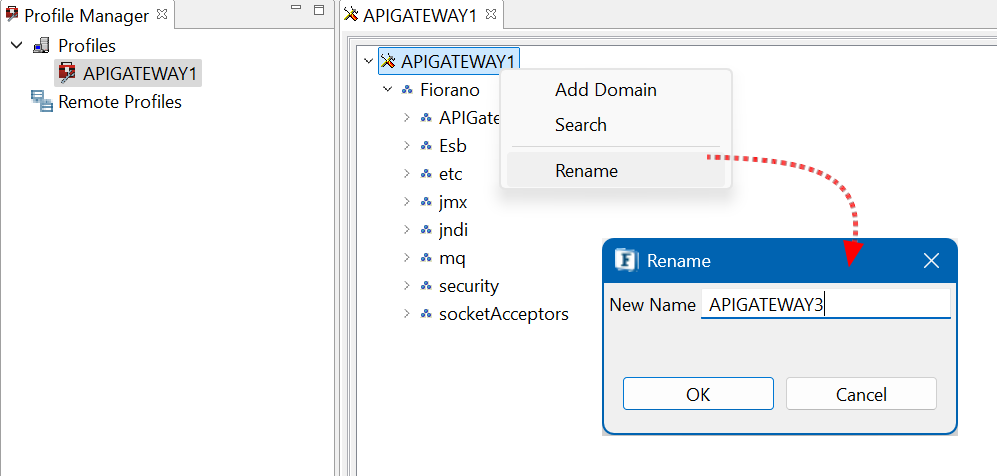Expand the jmx tree node
This screenshot has width=997, height=476.
407,202
